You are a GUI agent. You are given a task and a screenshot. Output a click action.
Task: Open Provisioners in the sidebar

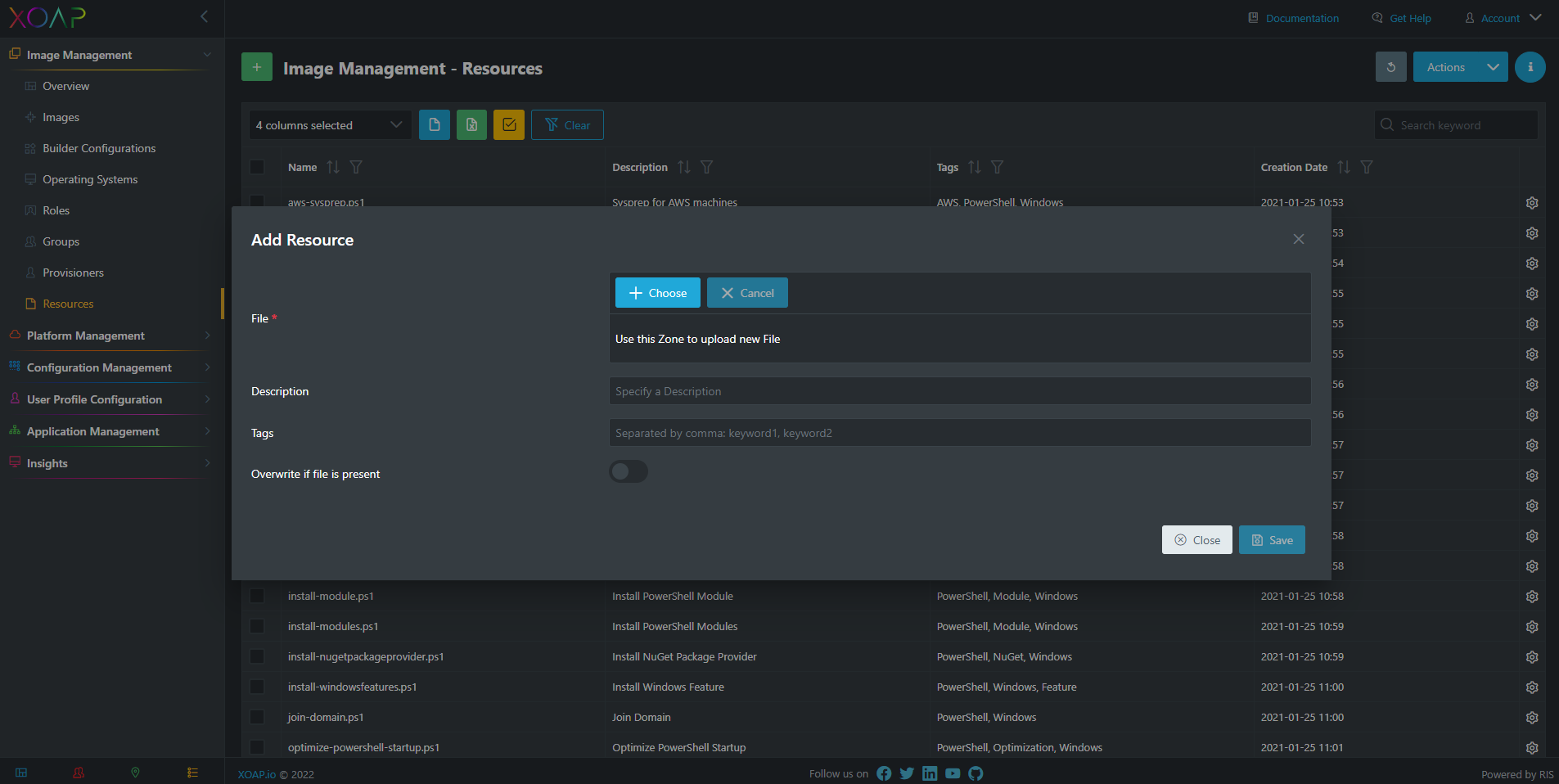(73, 273)
